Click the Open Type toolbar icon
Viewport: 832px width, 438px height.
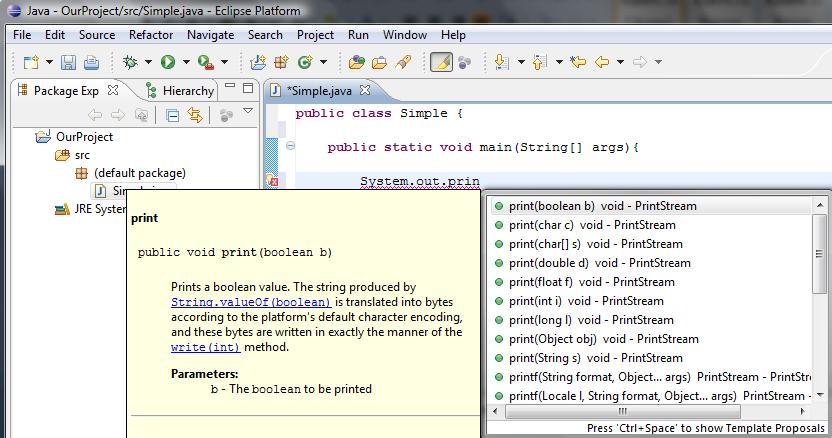coord(357,62)
